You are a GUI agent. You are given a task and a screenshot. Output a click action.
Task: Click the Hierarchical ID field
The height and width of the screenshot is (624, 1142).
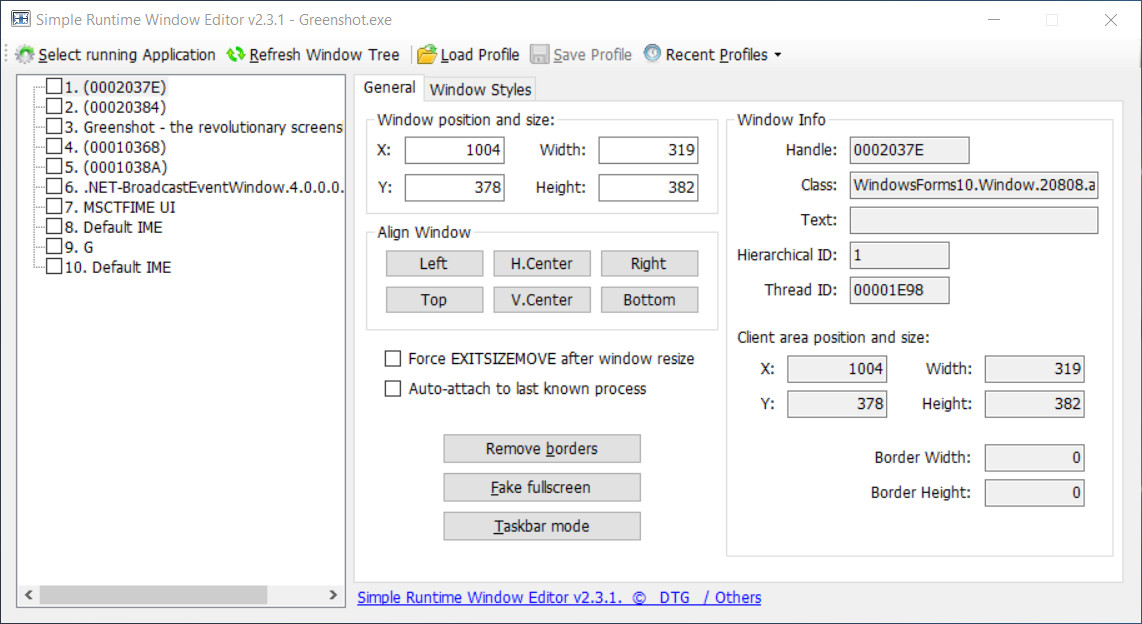point(899,255)
